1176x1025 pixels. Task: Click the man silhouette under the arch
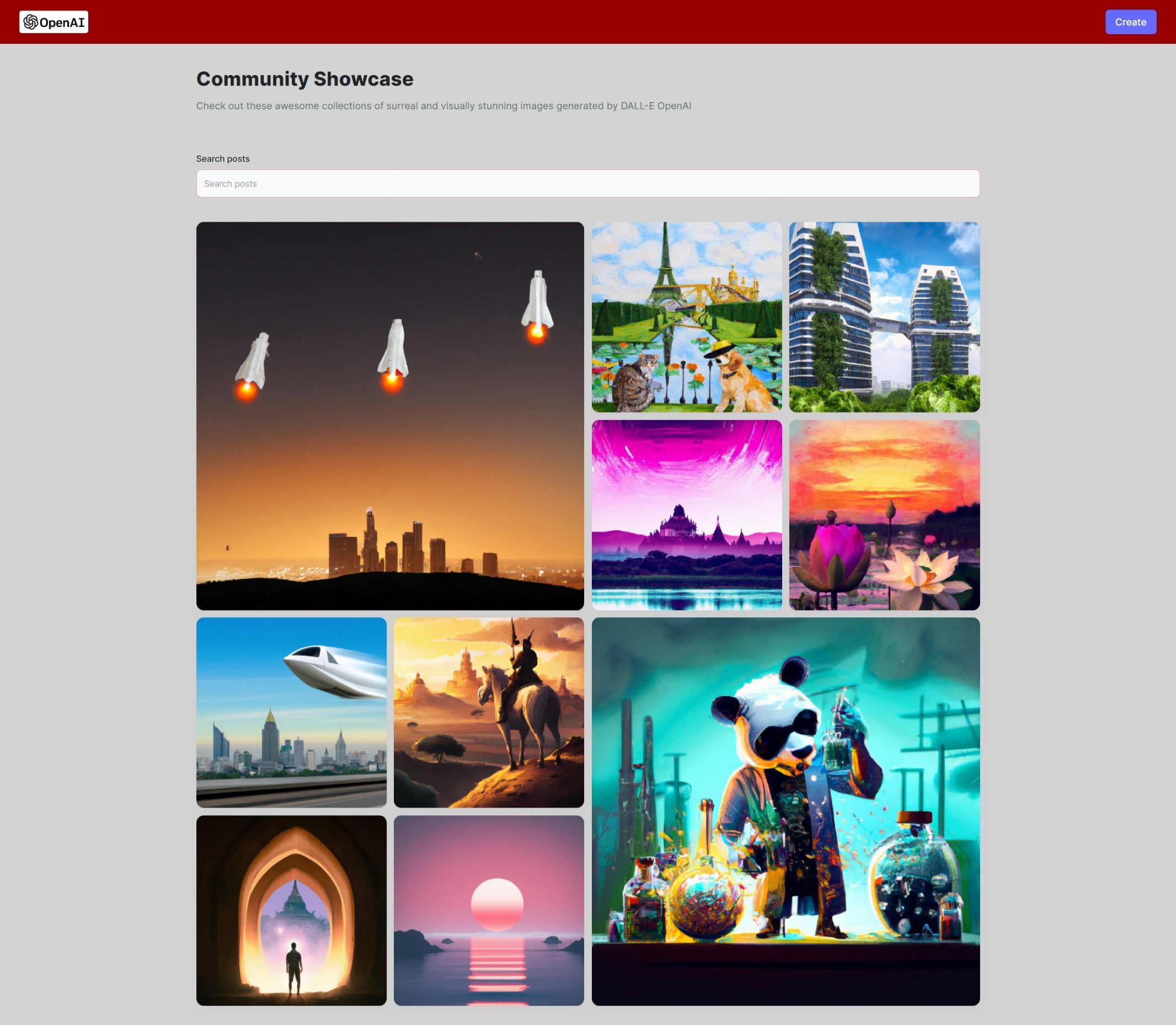point(293,967)
